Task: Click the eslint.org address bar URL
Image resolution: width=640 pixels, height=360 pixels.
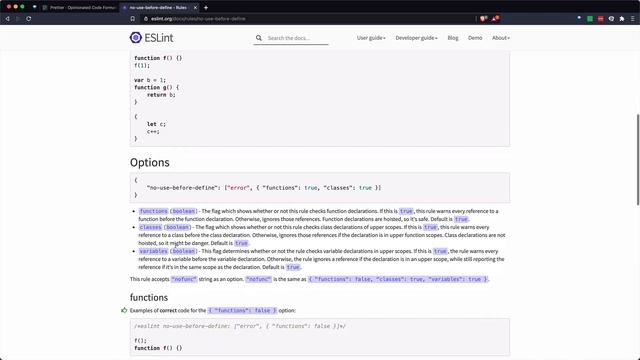Action: pyautogui.click(x=198, y=19)
